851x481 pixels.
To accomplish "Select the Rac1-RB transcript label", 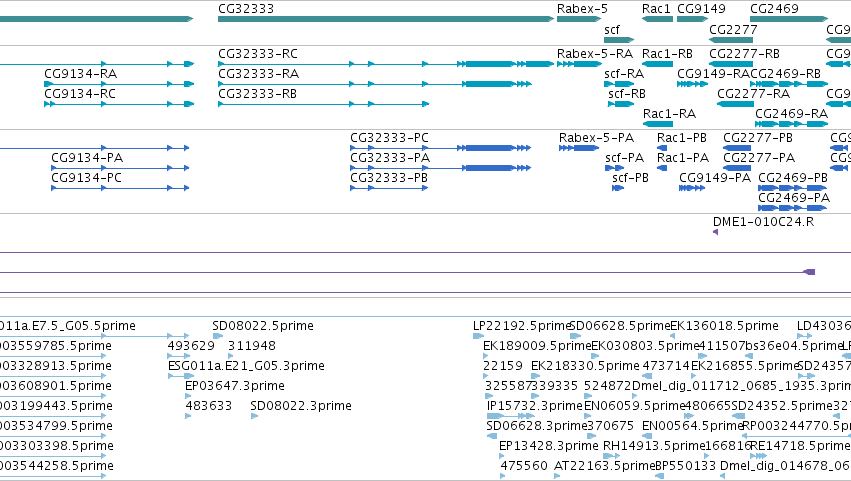I will 668,54.
